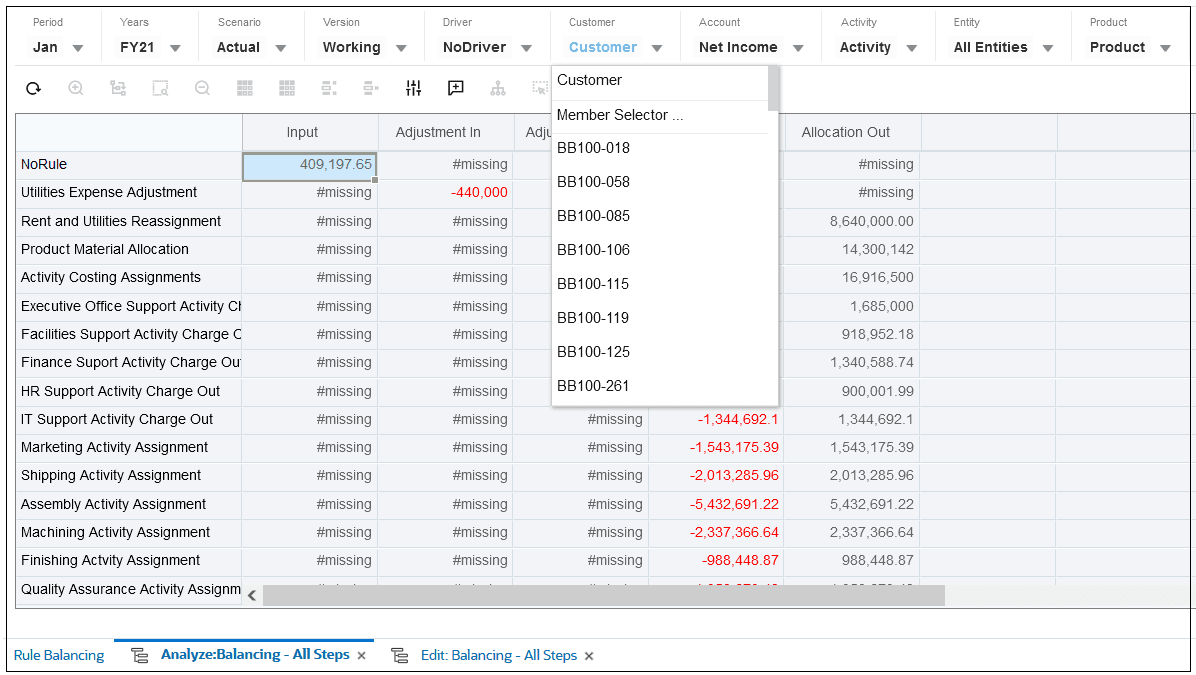This screenshot has height=675, width=1196.
Task: Refresh the data grid
Action: 33,88
